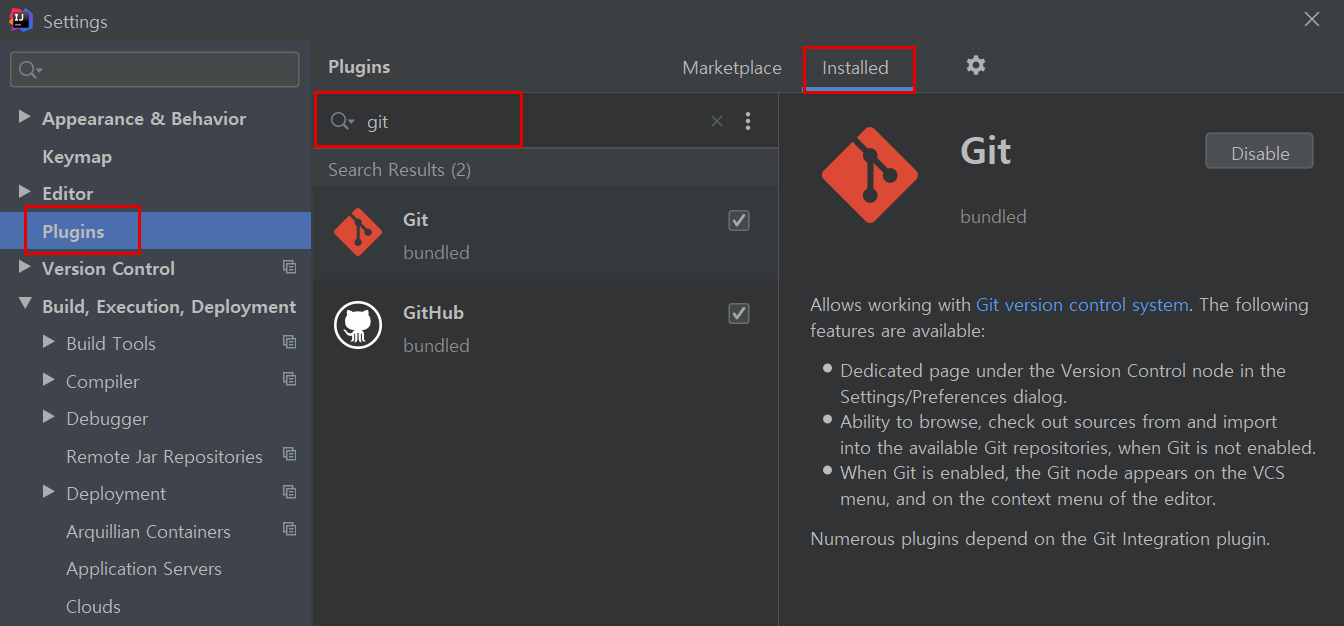Image resolution: width=1344 pixels, height=626 pixels.
Task: Click the Git title in details pane
Action: point(986,151)
